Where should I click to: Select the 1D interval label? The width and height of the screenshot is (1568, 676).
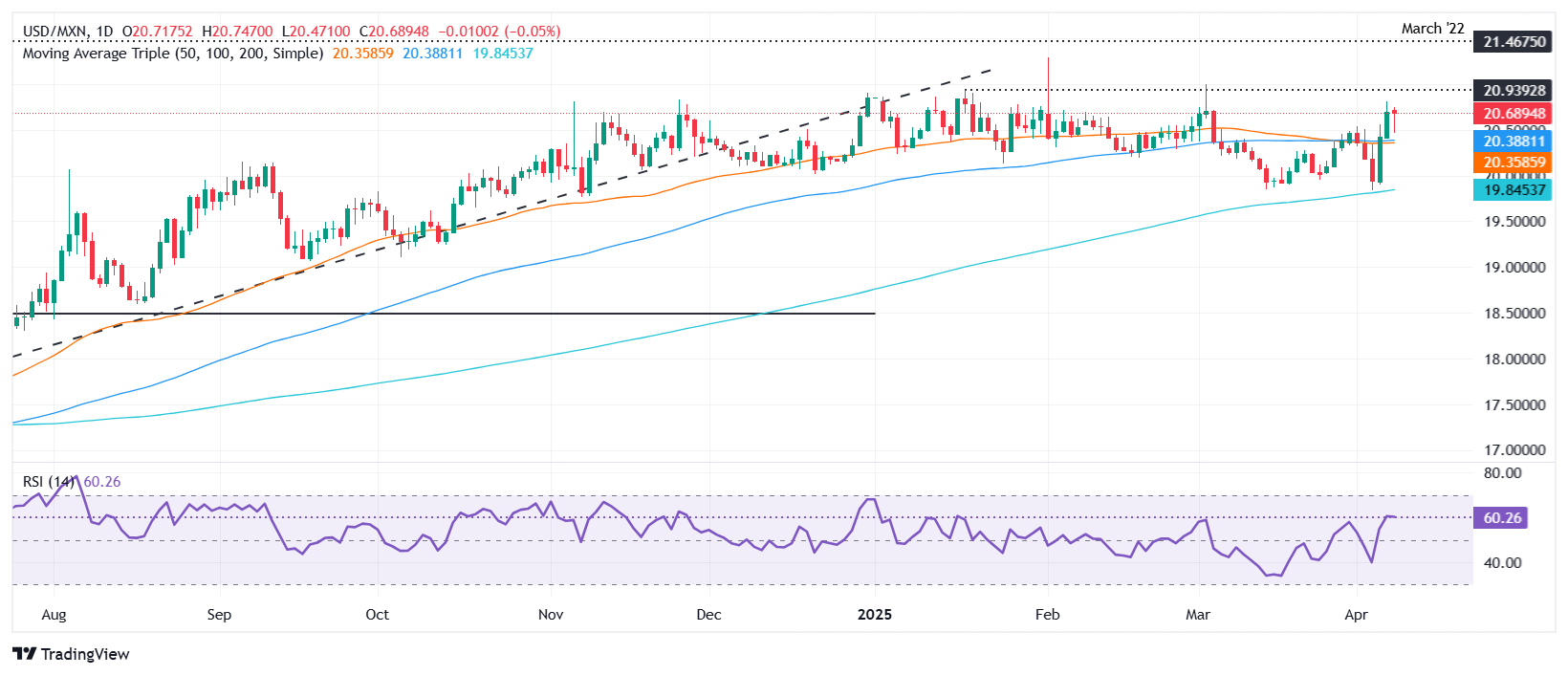105,32
